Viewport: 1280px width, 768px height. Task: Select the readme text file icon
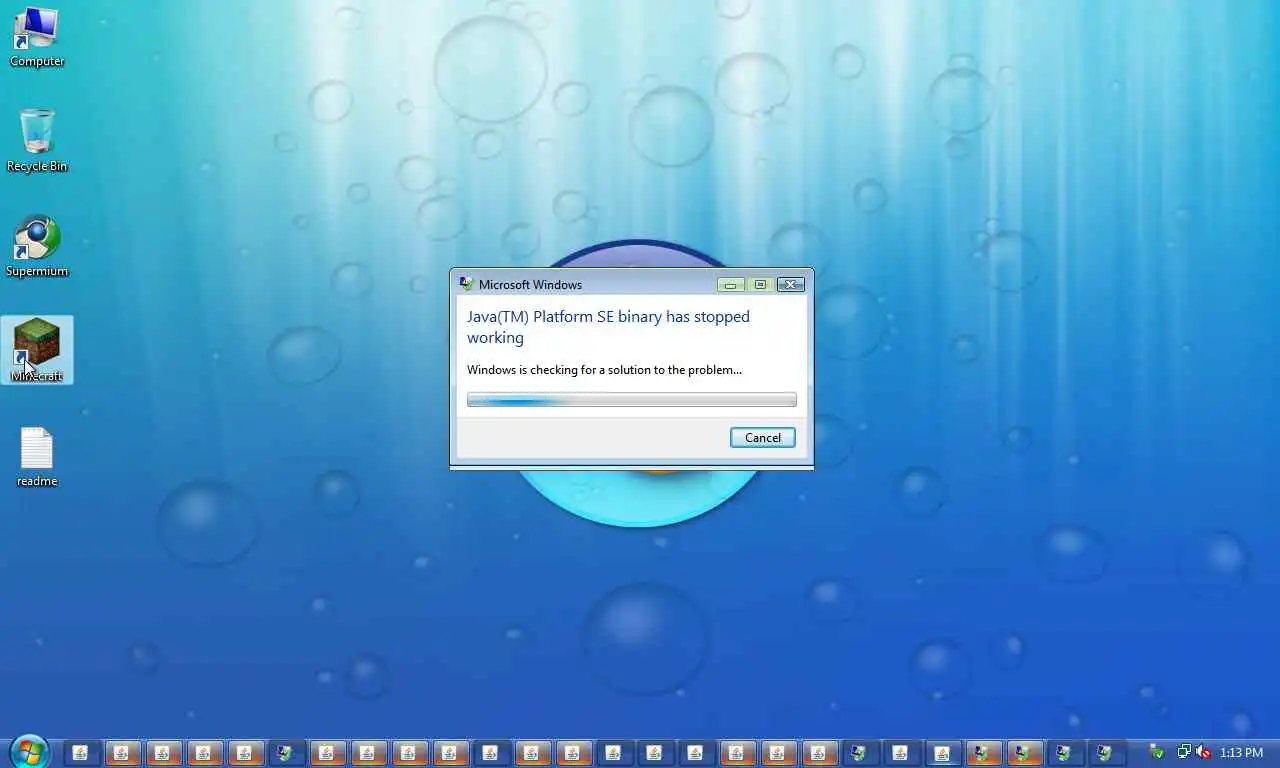tap(37, 457)
